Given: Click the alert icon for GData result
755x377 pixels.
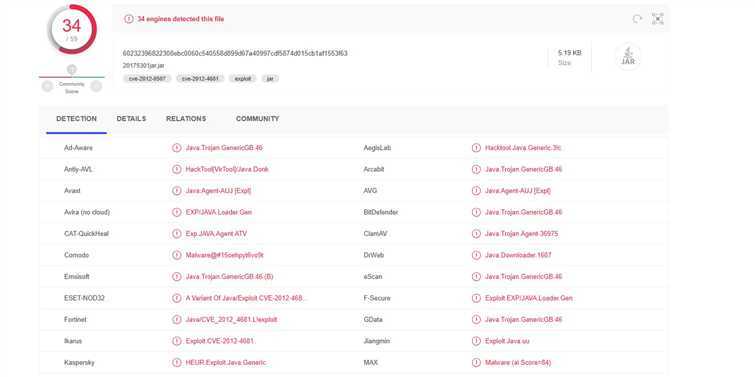Looking at the screenshot, I should 476,319.
